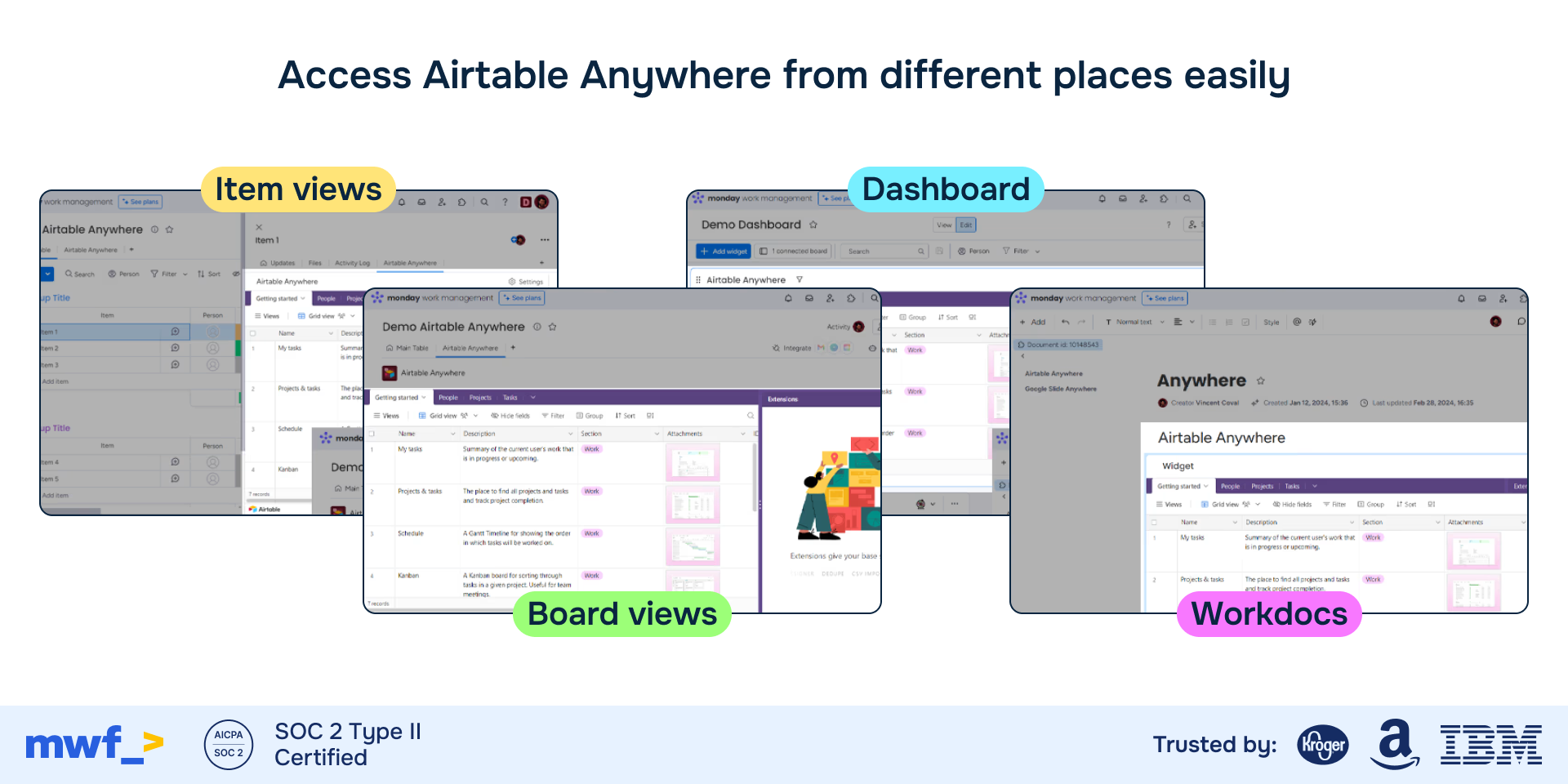Favorite Demo Airtable Anywhere board with star
Screen dimensions: 1568x784
click(x=553, y=327)
